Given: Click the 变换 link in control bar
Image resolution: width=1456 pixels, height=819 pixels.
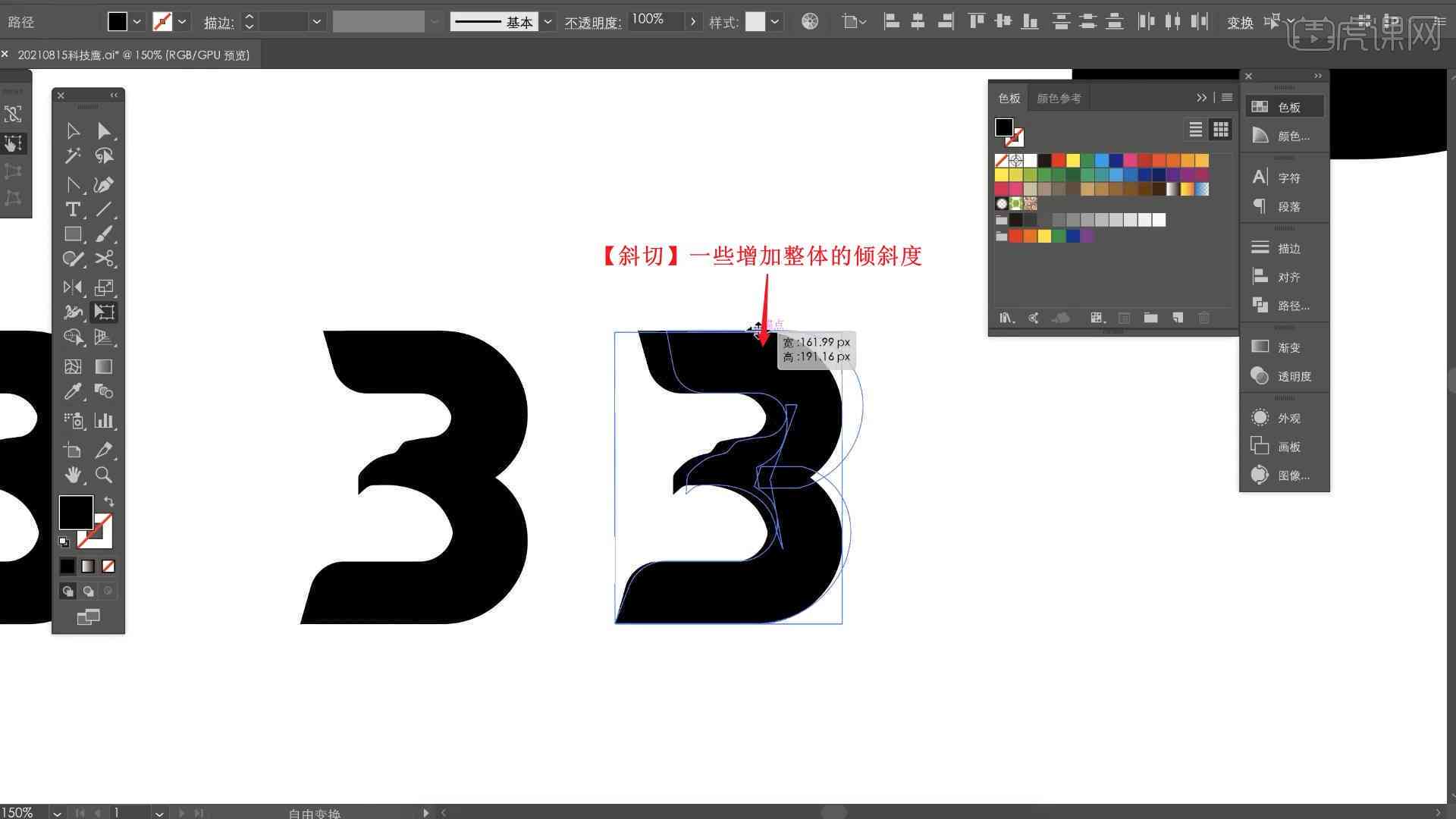Looking at the screenshot, I should tap(1240, 23).
